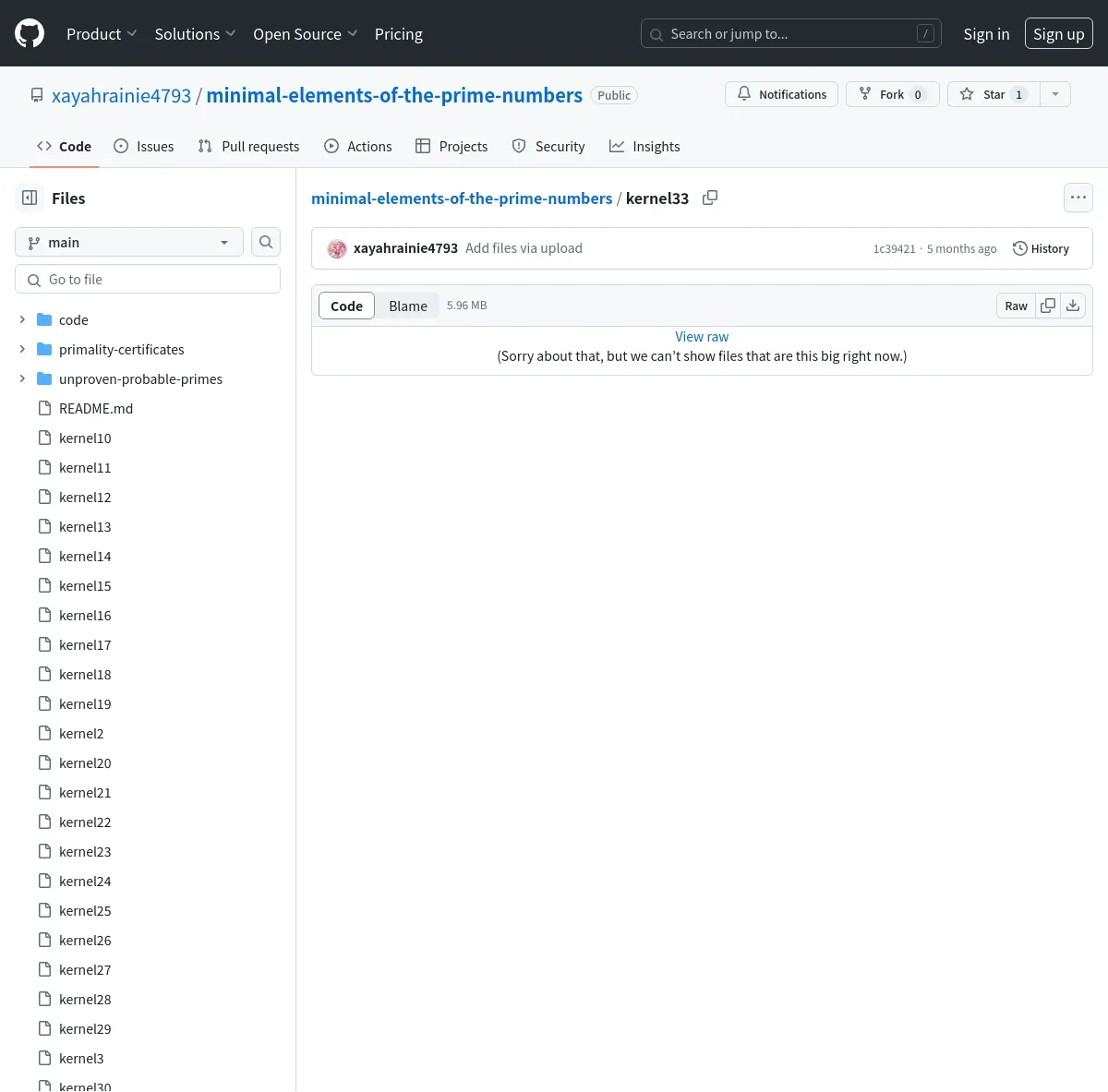Open the star lists dropdown arrow
Screen dimensions: 1108x1092
point(1055,94)
